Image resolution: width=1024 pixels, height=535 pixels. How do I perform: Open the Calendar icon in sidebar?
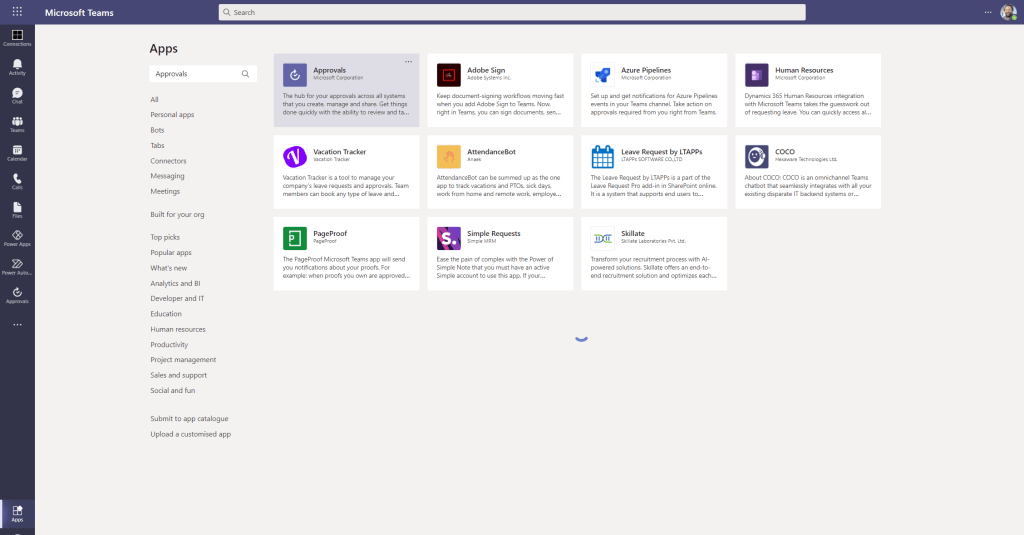click(17, 152)
